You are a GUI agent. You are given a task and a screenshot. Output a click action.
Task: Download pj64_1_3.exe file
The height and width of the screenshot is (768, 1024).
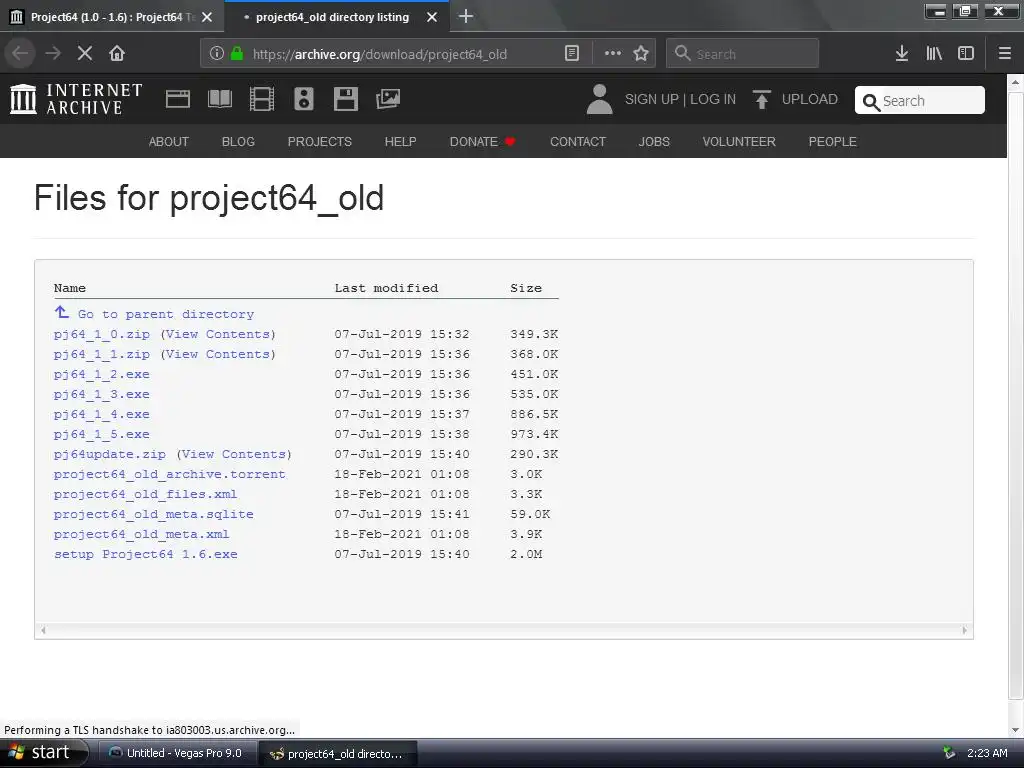coord(102,394)
